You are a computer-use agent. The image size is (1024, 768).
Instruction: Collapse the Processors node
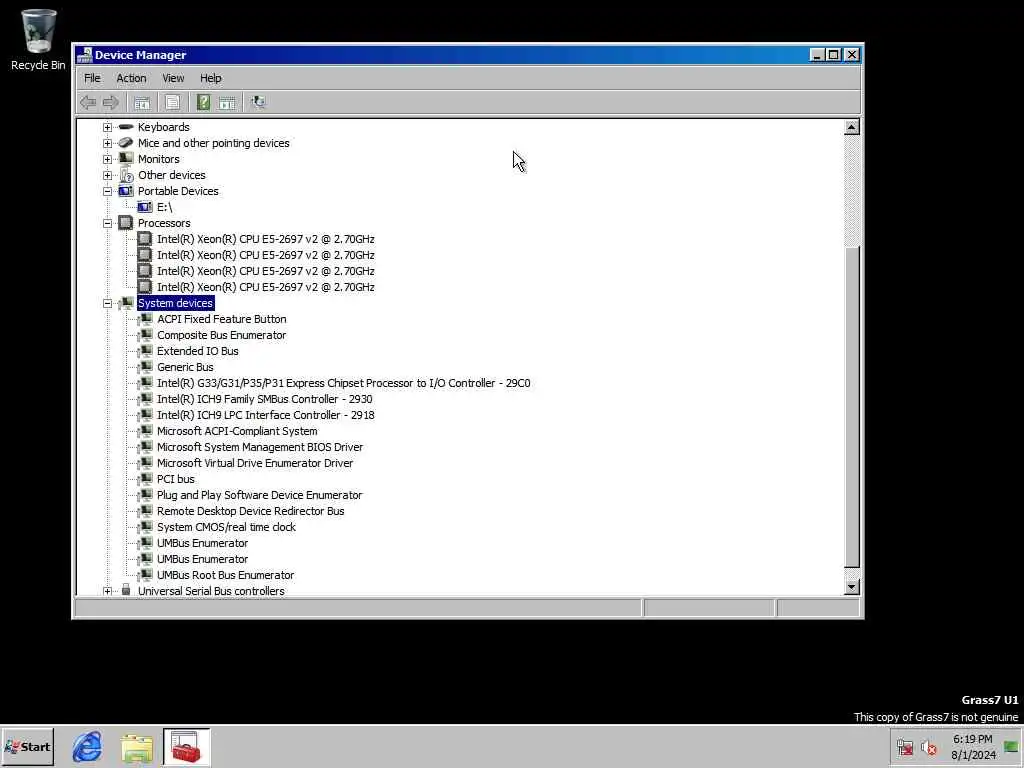pos(108,223)
